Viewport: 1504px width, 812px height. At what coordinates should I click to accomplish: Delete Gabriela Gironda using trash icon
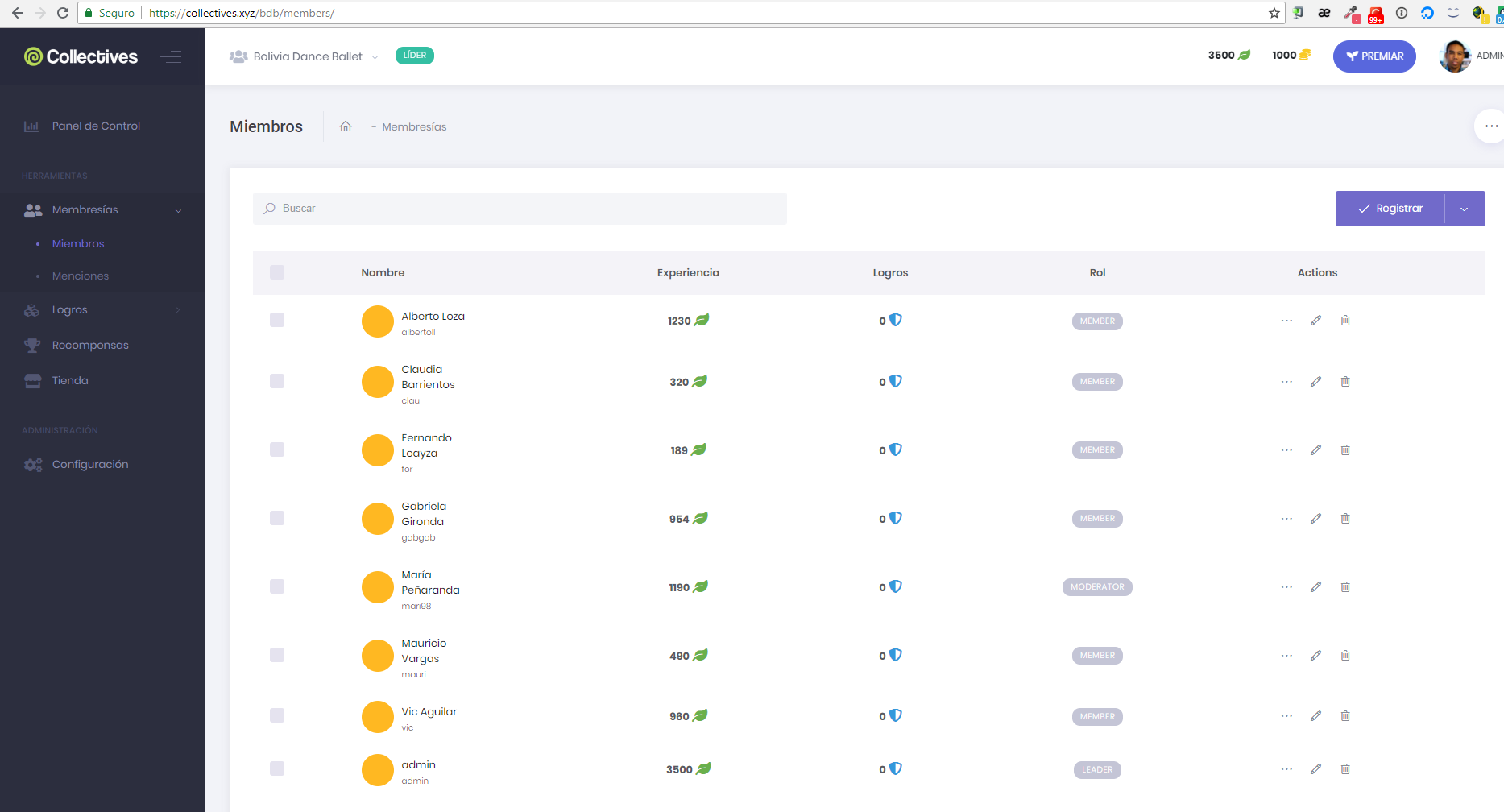coord(1345,519)
